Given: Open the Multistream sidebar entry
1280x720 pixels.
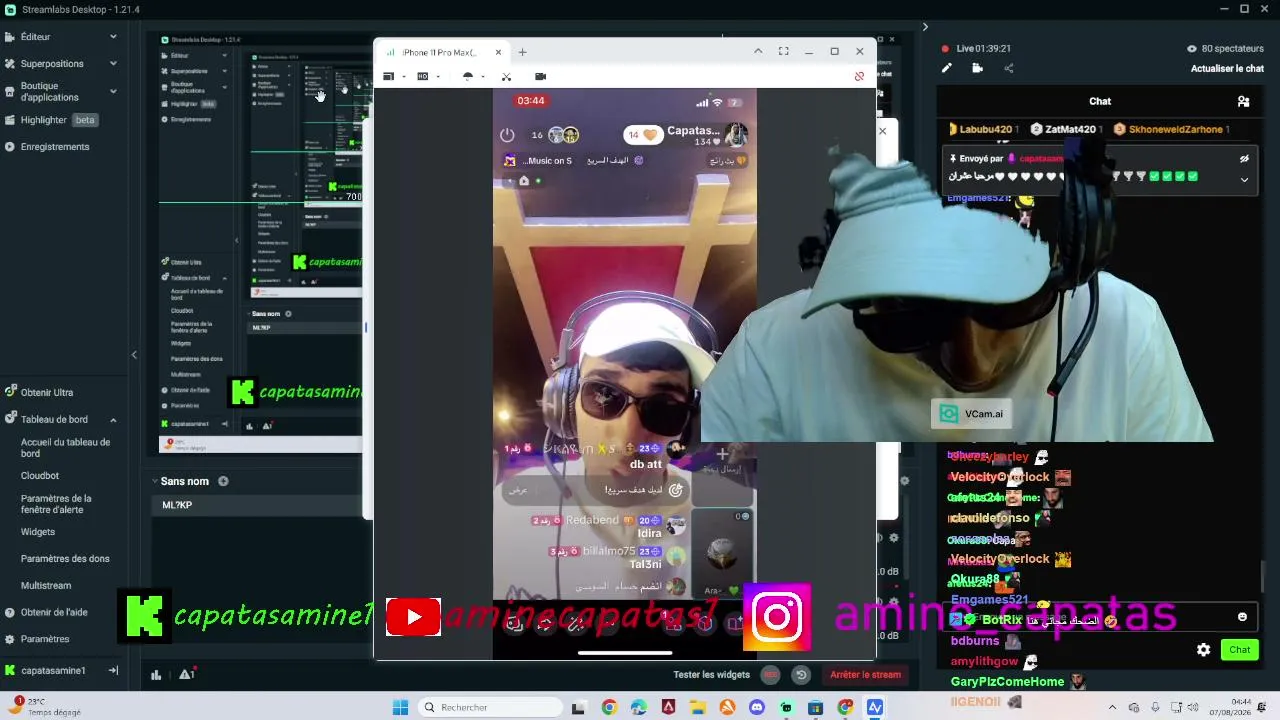Looking at the screenshot, I should pos(46,586).
